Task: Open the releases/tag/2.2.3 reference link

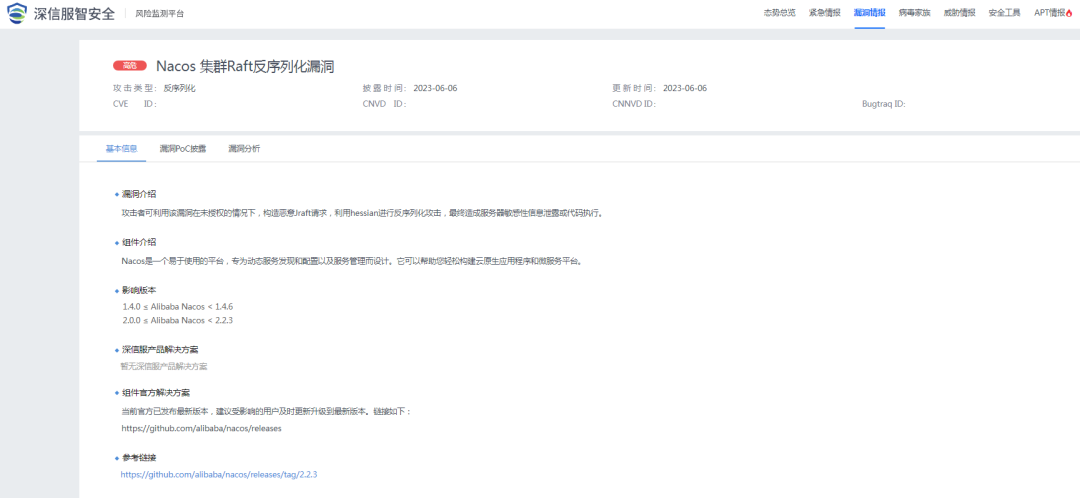Action: tap(218, 475)
